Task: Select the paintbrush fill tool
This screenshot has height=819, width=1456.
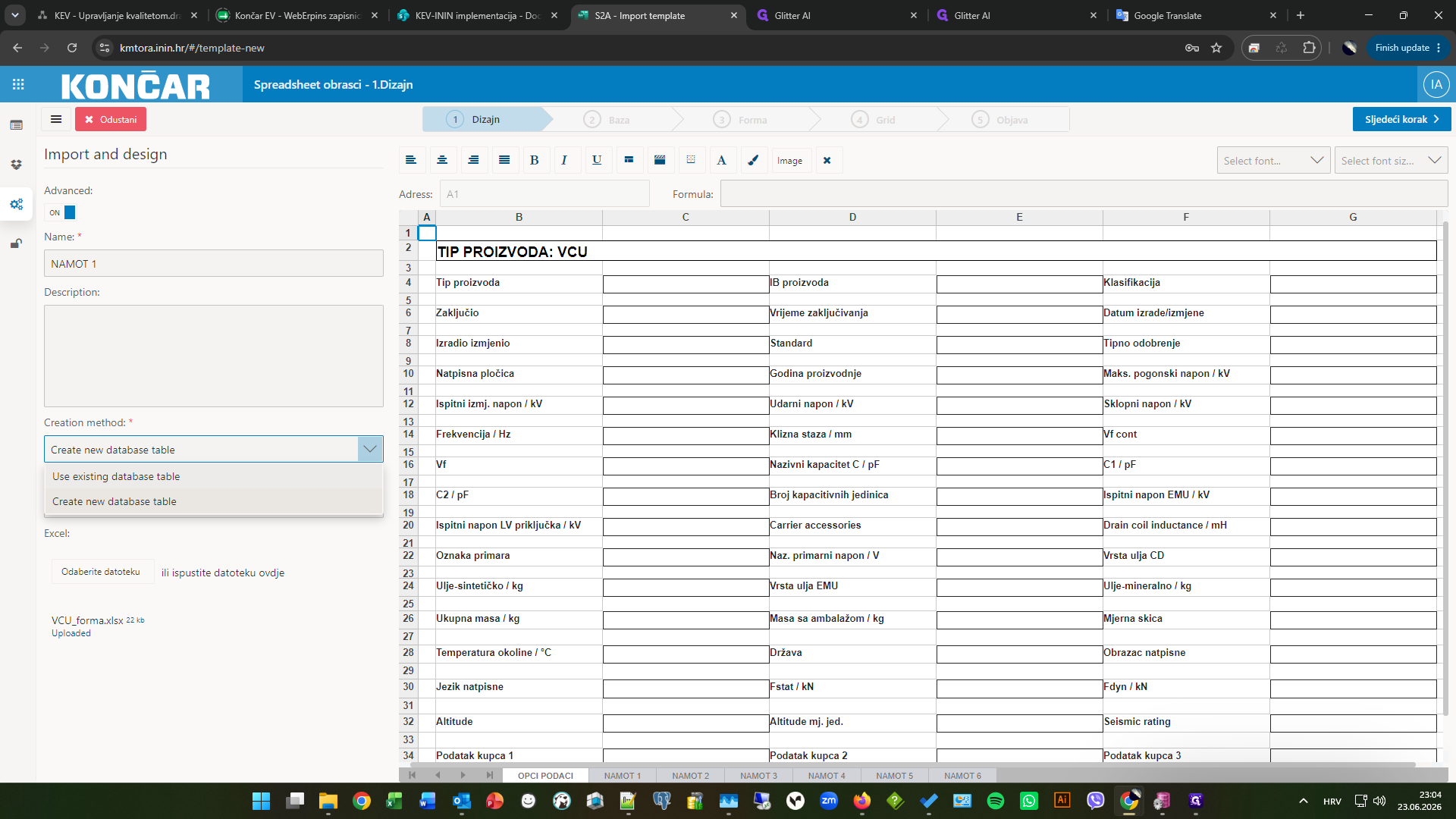Action: (x=753, y=160)
